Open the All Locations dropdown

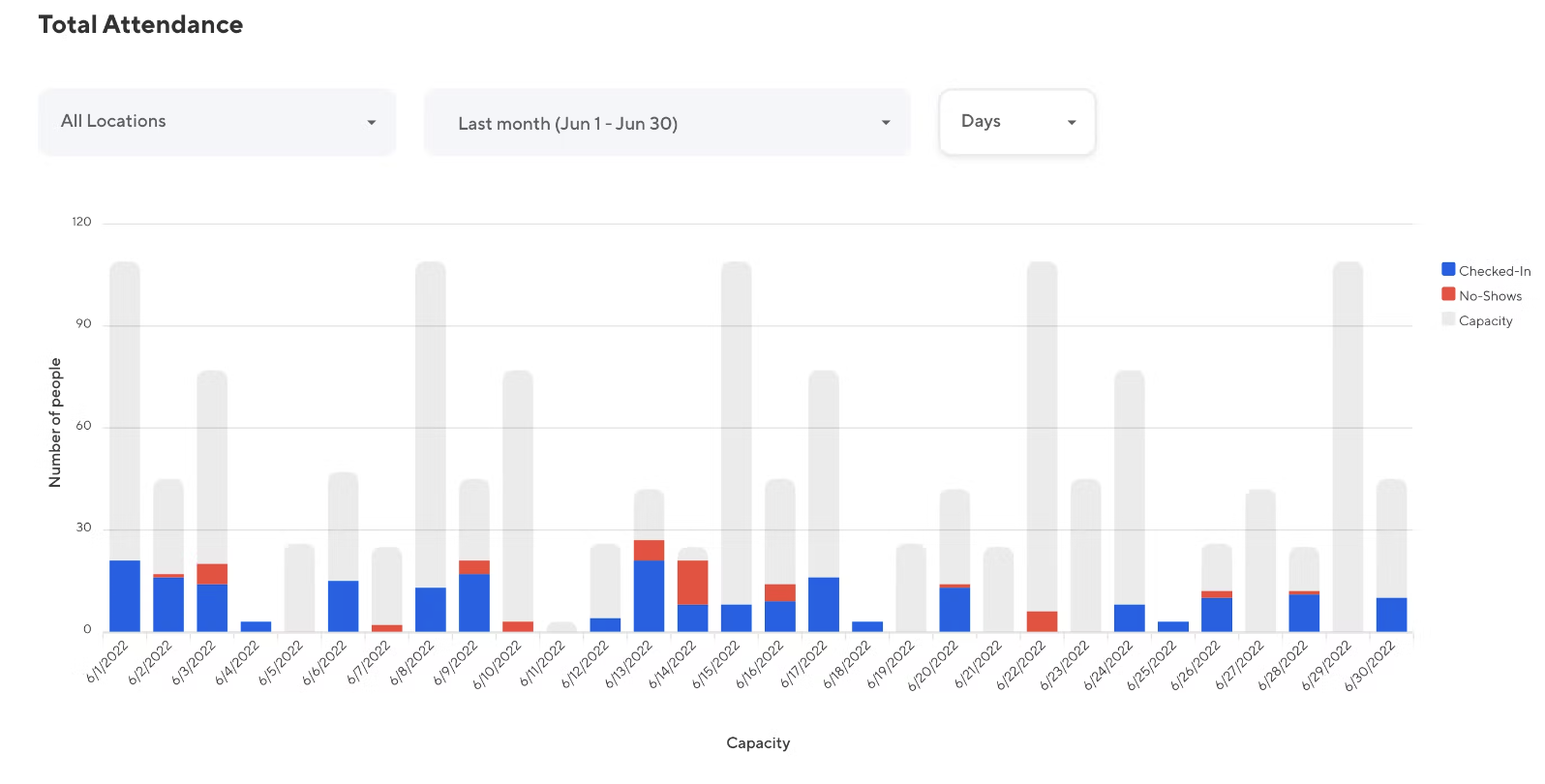click(217, 122)
